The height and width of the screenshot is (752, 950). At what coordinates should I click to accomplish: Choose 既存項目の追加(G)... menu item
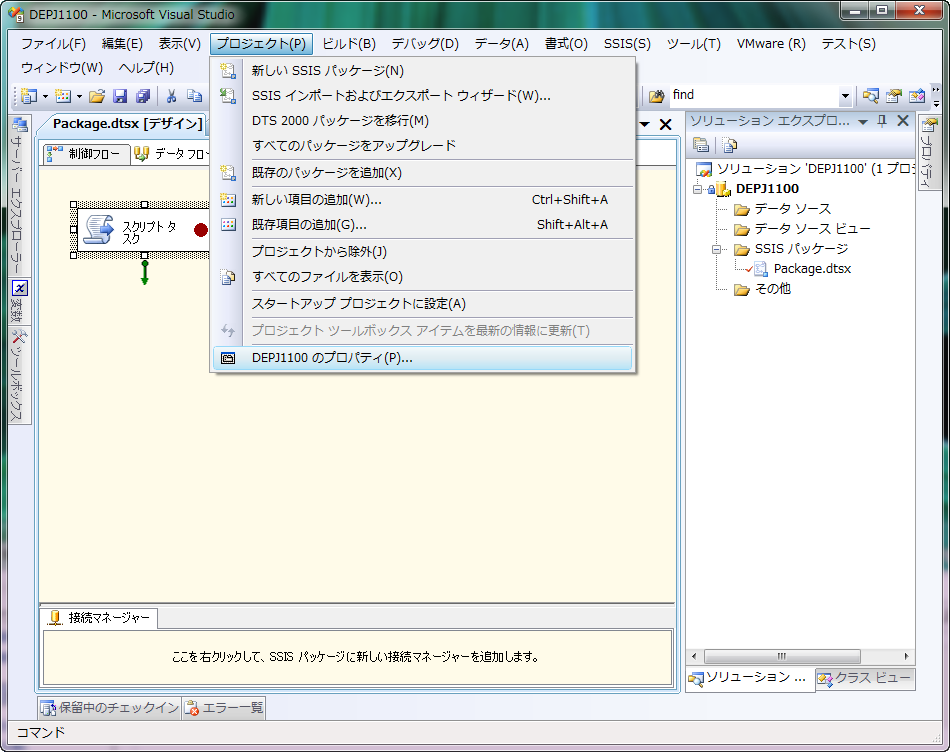[422, 224]
